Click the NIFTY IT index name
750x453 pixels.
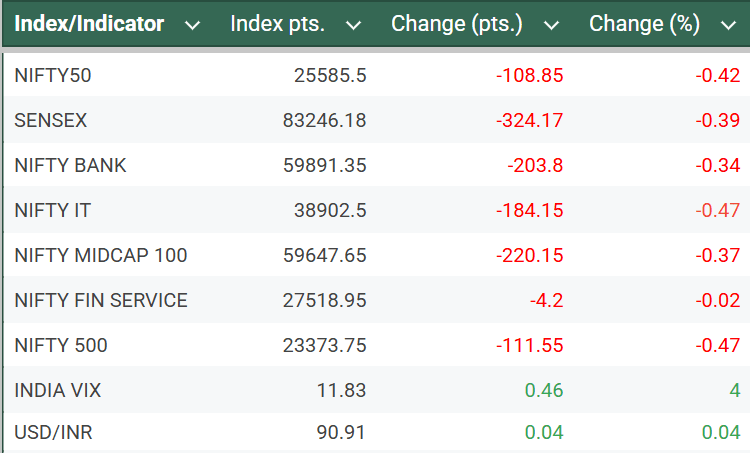(x=55, y=210)
